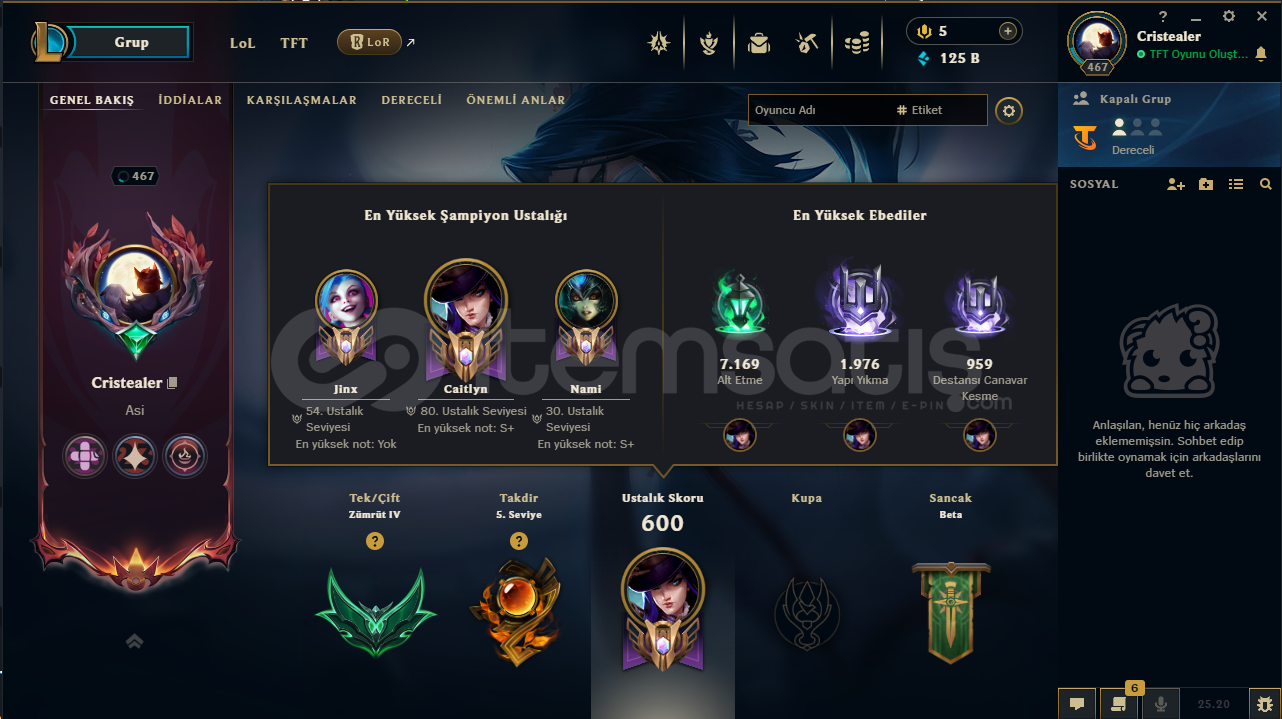Expand the Sosyal panel header
Screen dimensions: 1282x719
tap(1094, 184)
